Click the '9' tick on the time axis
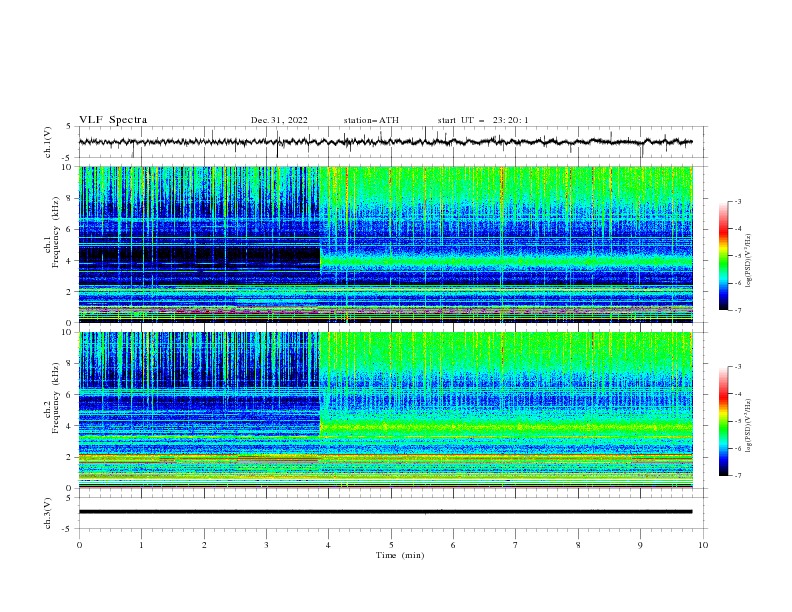 (640, 545)
